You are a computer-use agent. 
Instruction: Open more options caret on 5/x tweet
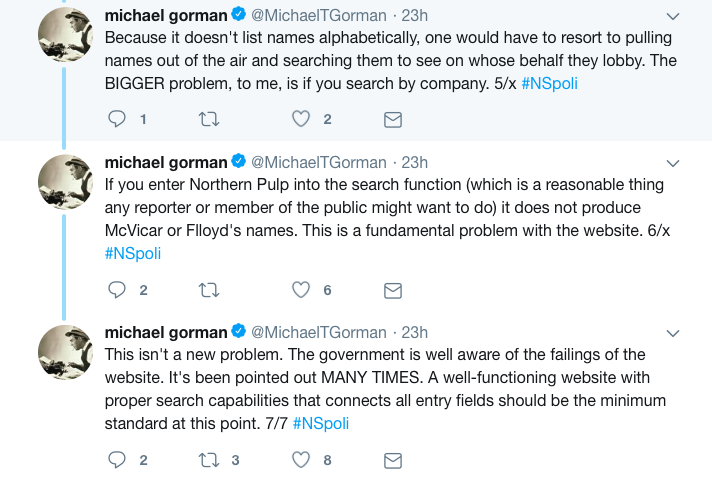[673, 16]
